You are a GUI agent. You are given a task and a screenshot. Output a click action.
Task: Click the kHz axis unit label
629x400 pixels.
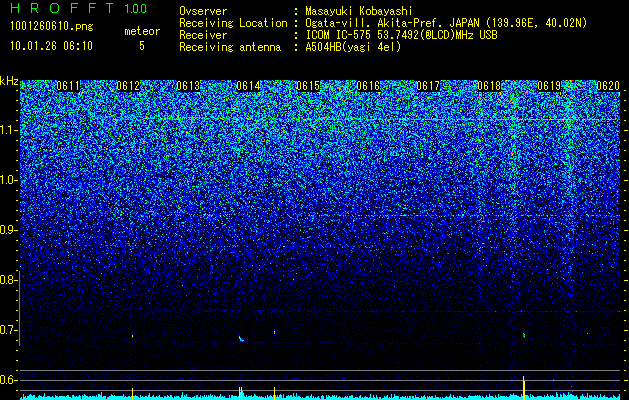pos(9,81)
